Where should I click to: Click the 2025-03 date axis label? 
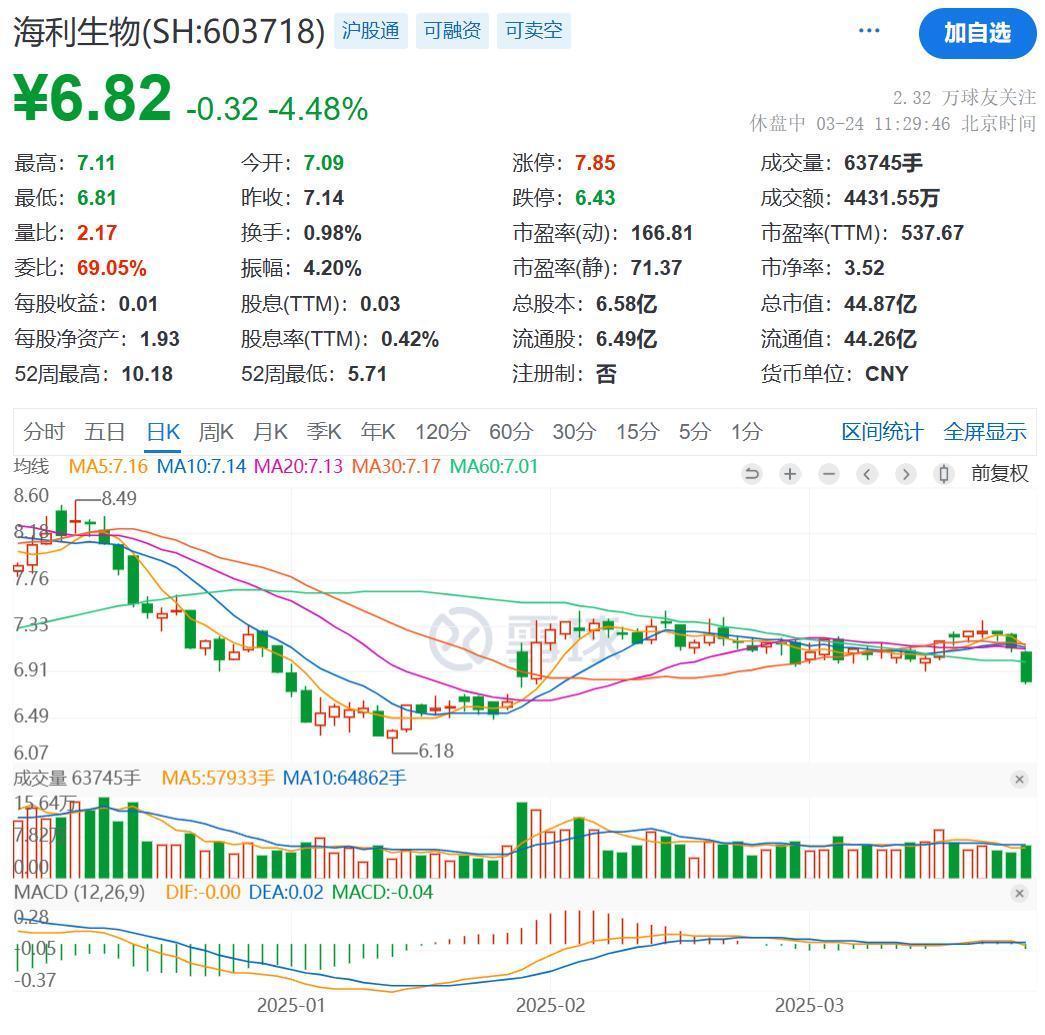809,1006
